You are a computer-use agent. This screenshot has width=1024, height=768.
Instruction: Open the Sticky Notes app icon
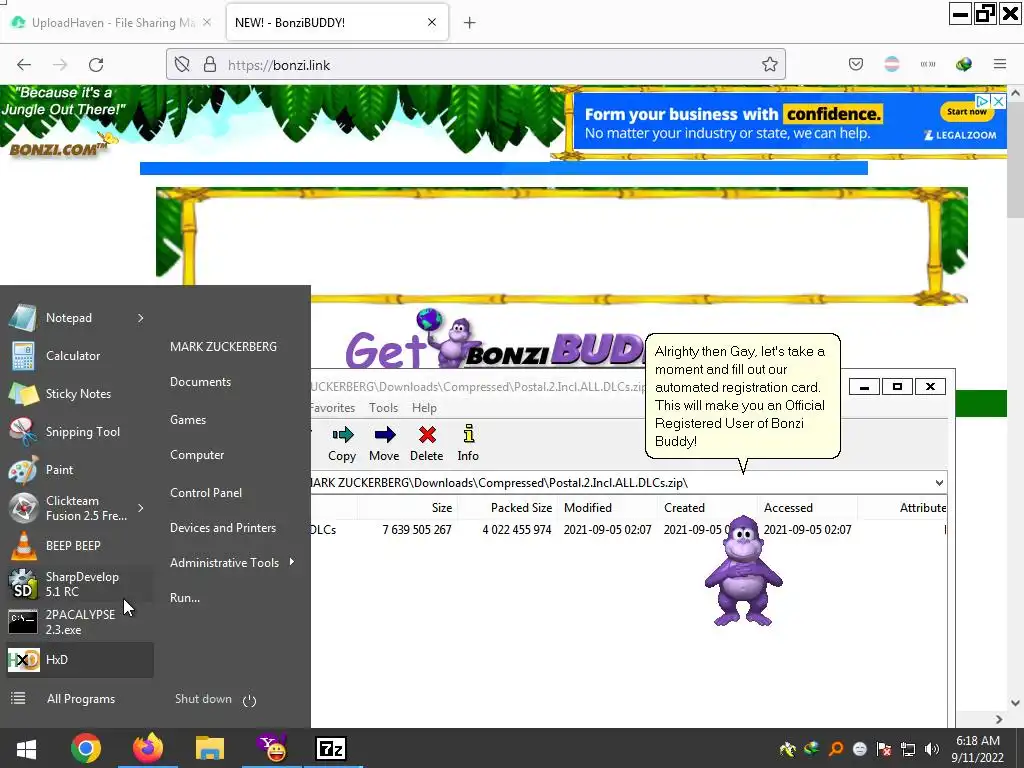click(x=23, y=394)
